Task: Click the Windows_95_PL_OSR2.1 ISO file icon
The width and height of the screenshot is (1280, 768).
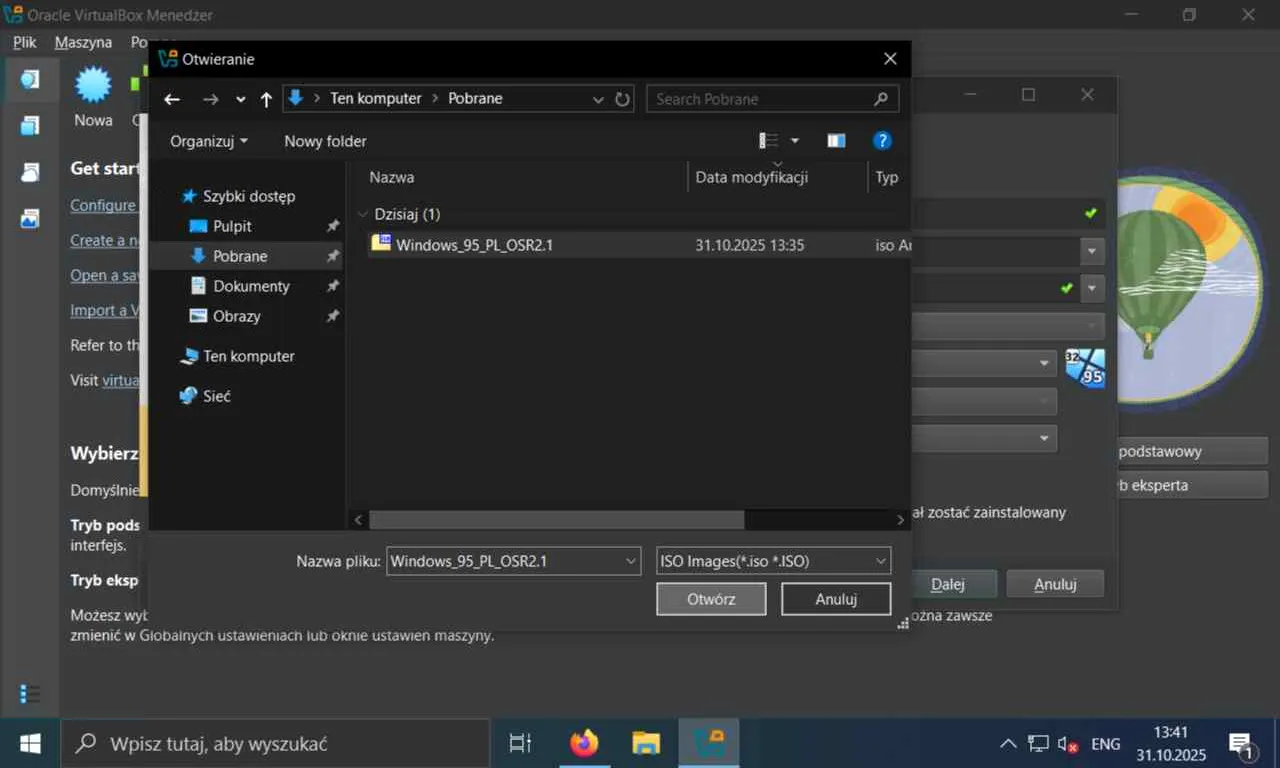Action: (381, 244)
